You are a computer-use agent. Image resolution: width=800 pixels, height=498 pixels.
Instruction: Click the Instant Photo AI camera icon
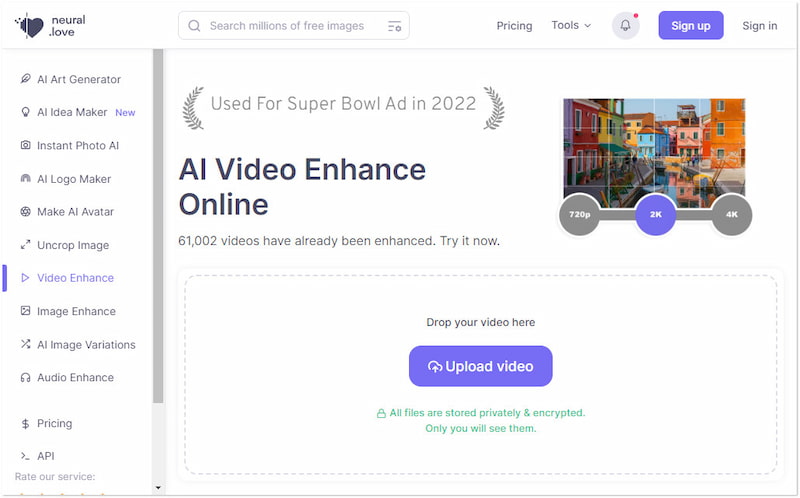pyautogui.click(x=25, y=145)
